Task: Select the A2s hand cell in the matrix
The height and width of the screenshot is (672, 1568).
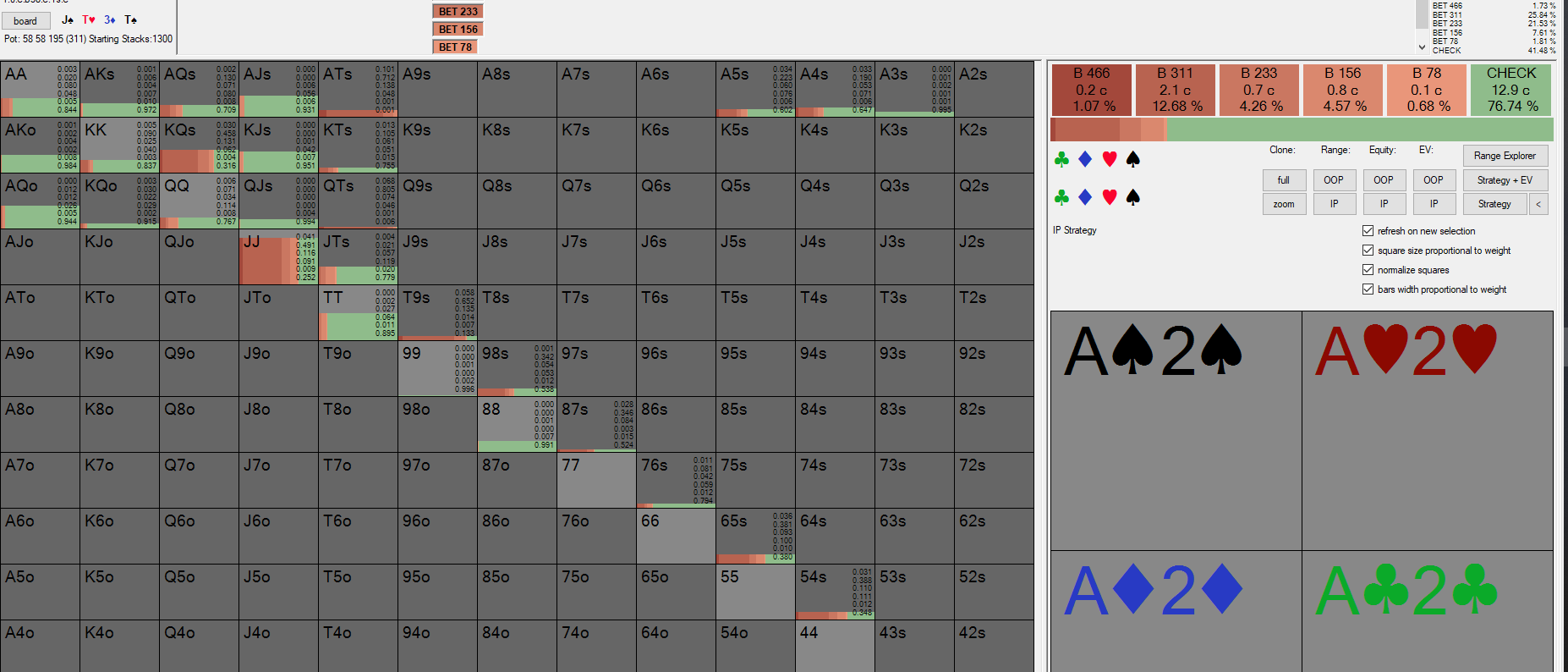Action: coord(994,89)
